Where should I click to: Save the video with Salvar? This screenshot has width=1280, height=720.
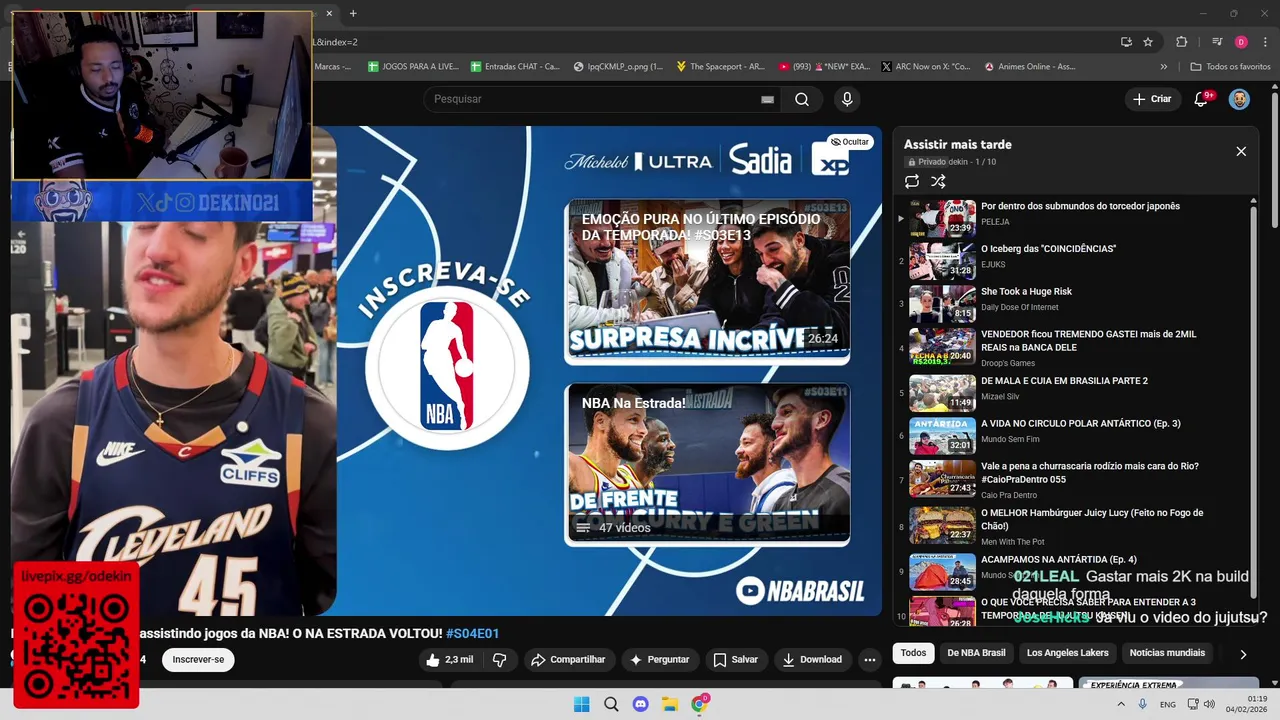coord(735,660)
